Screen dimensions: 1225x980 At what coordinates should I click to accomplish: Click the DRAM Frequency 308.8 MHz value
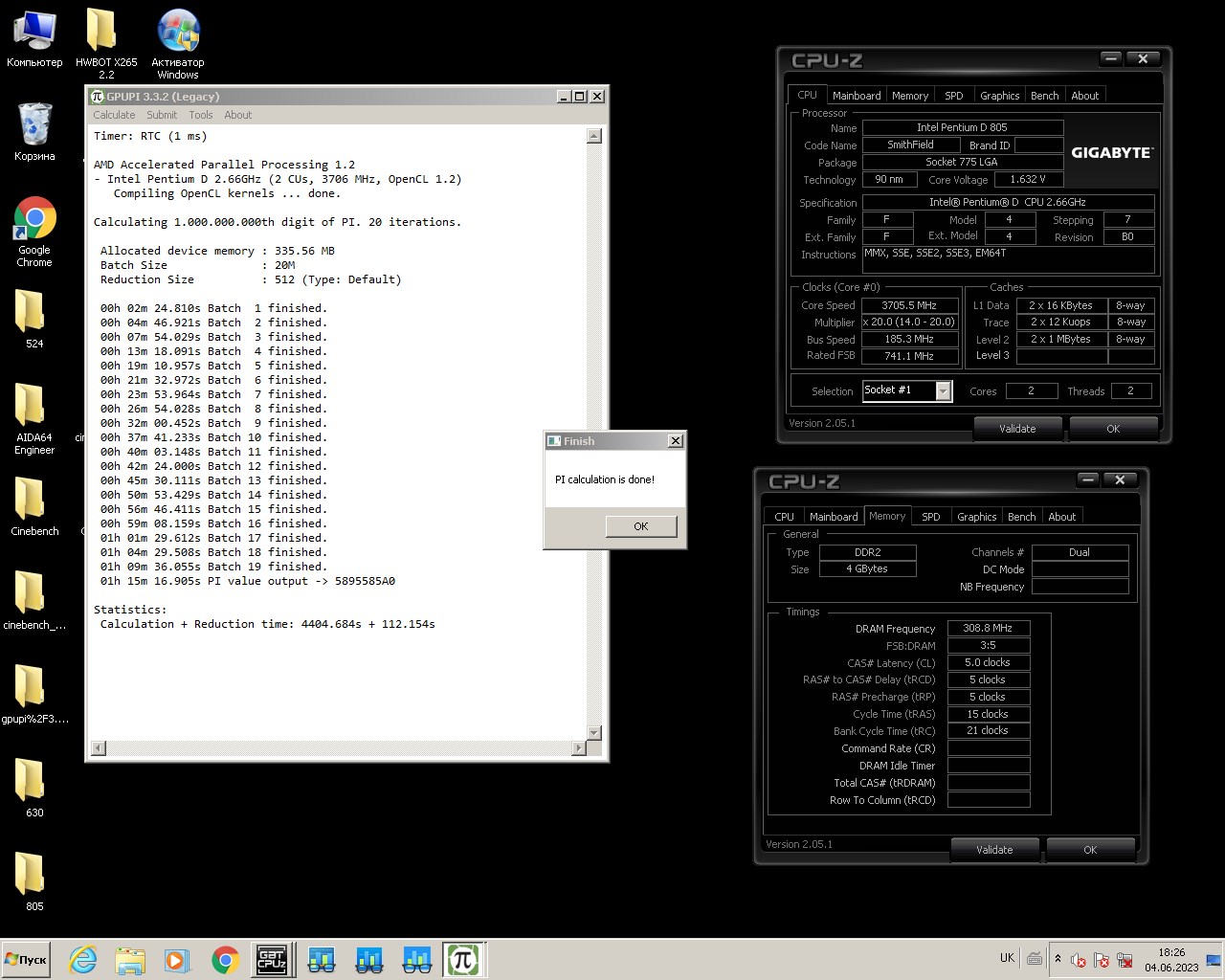pos(988,629)
